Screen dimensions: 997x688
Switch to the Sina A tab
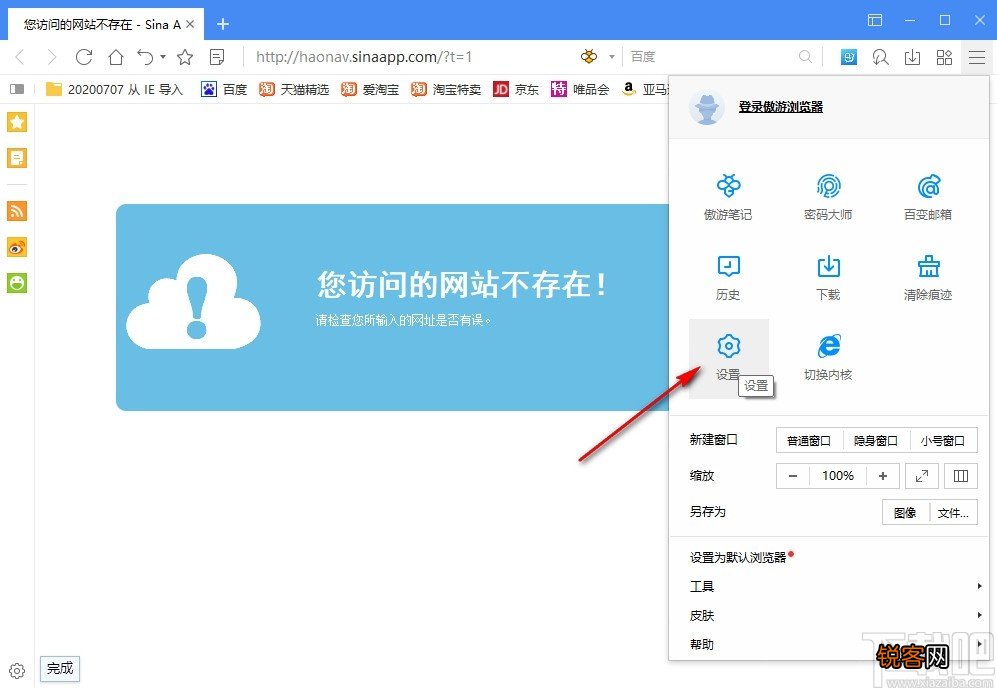102,24
